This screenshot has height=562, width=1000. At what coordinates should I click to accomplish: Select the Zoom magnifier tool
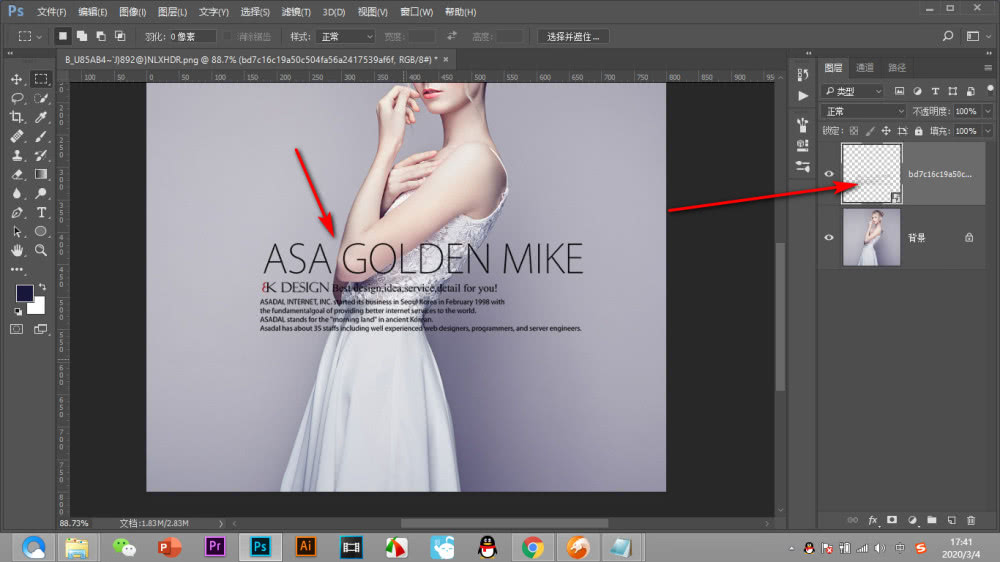click(x=42, y=250)
